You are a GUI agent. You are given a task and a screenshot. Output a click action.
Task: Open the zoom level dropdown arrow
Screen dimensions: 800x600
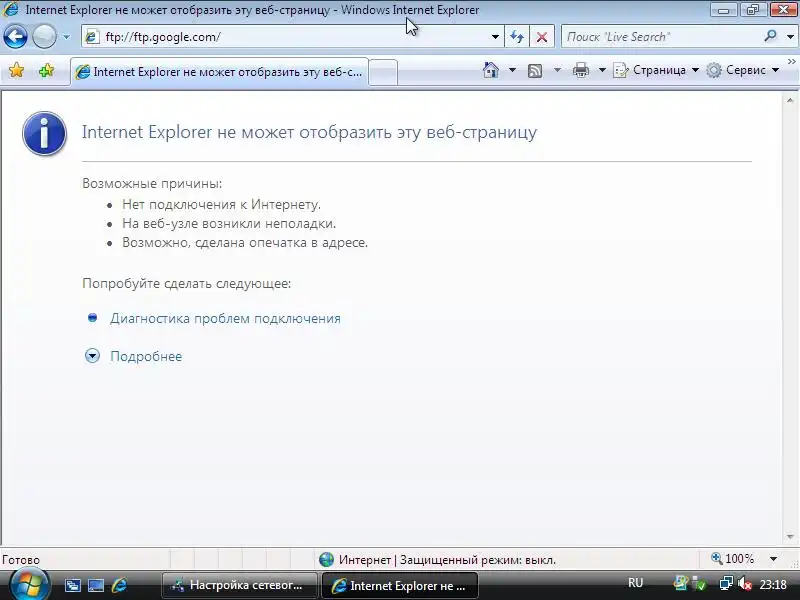tap(773, 559)
